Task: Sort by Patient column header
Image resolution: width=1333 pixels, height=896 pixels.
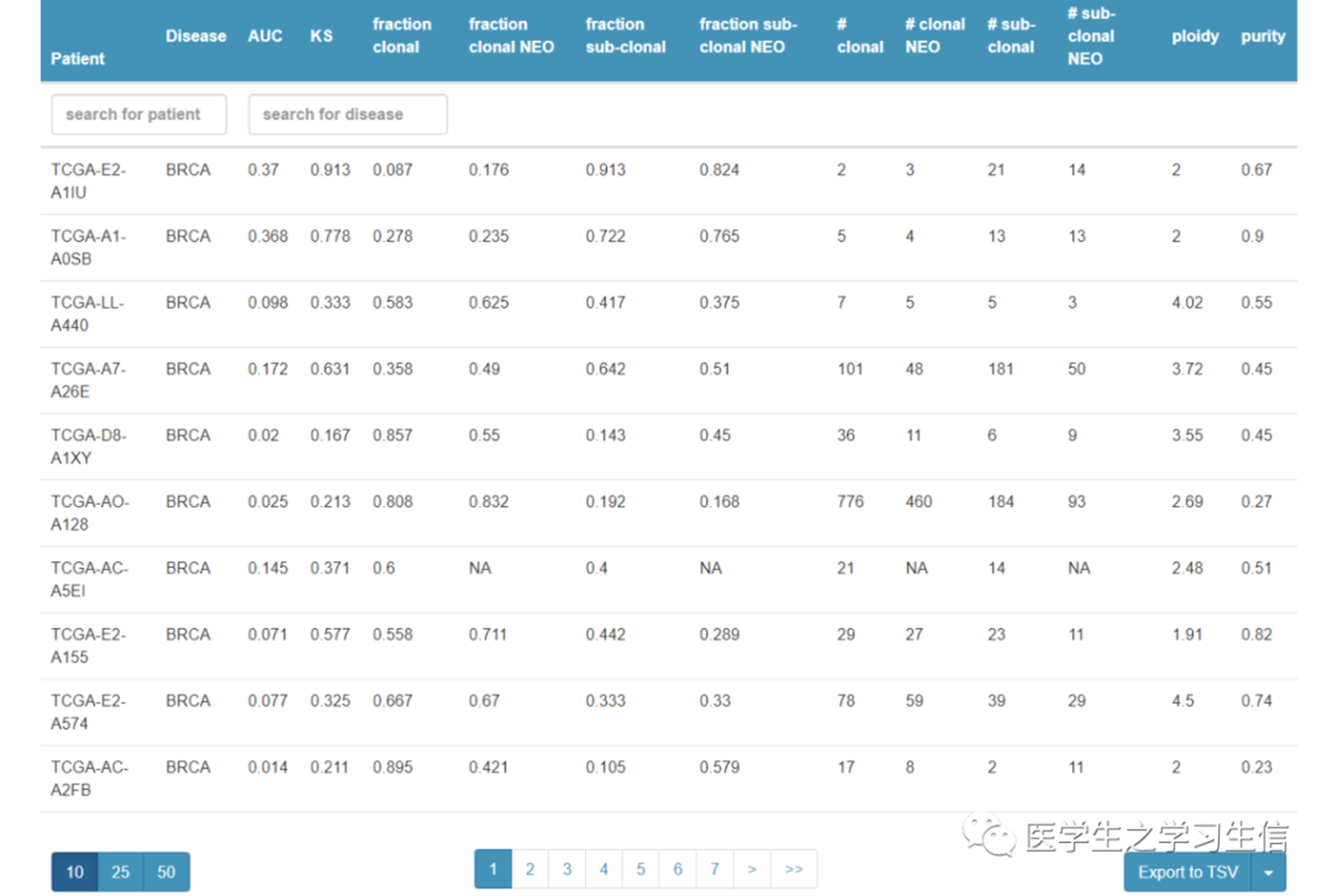Action: 78,59
